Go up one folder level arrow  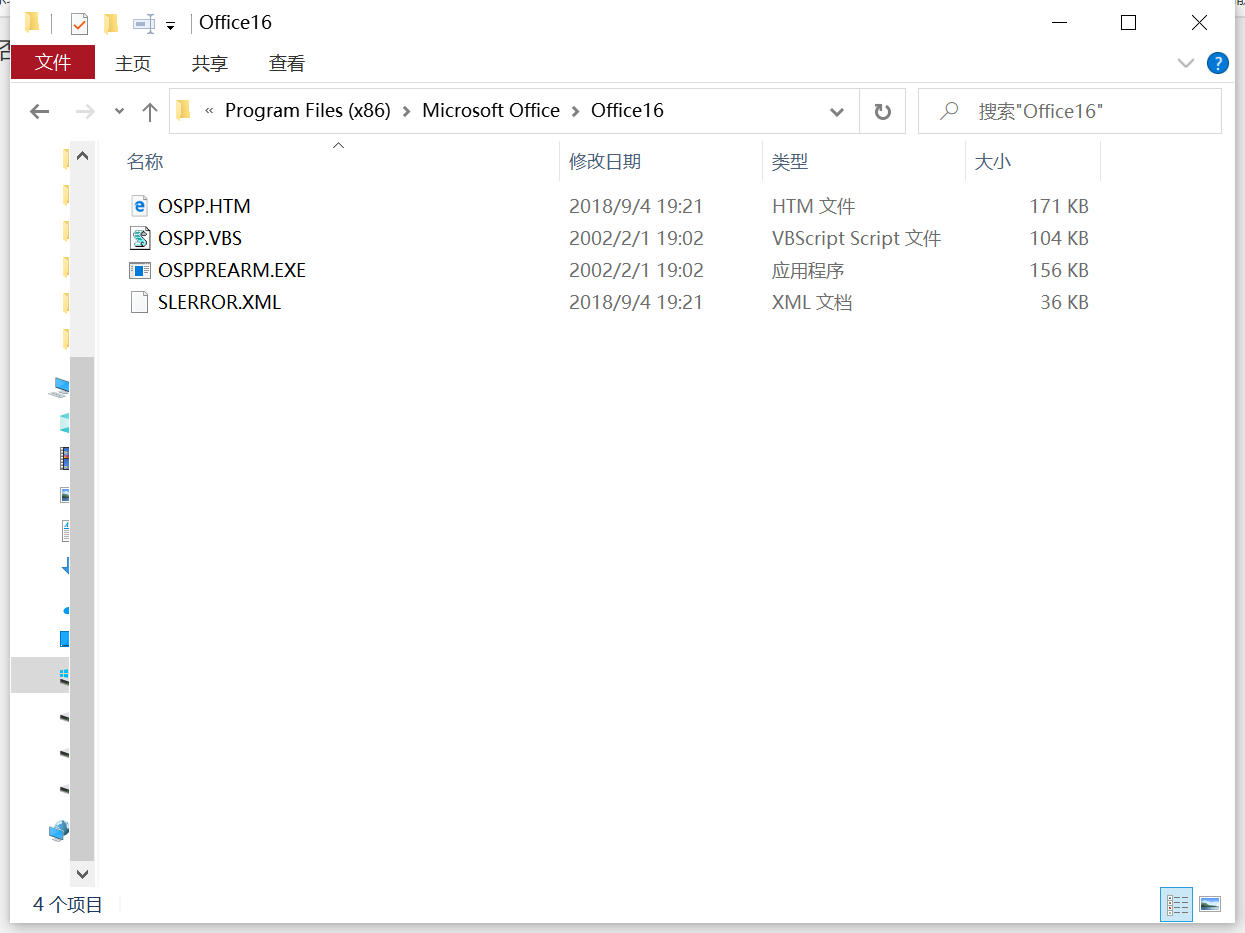[150, 111]
